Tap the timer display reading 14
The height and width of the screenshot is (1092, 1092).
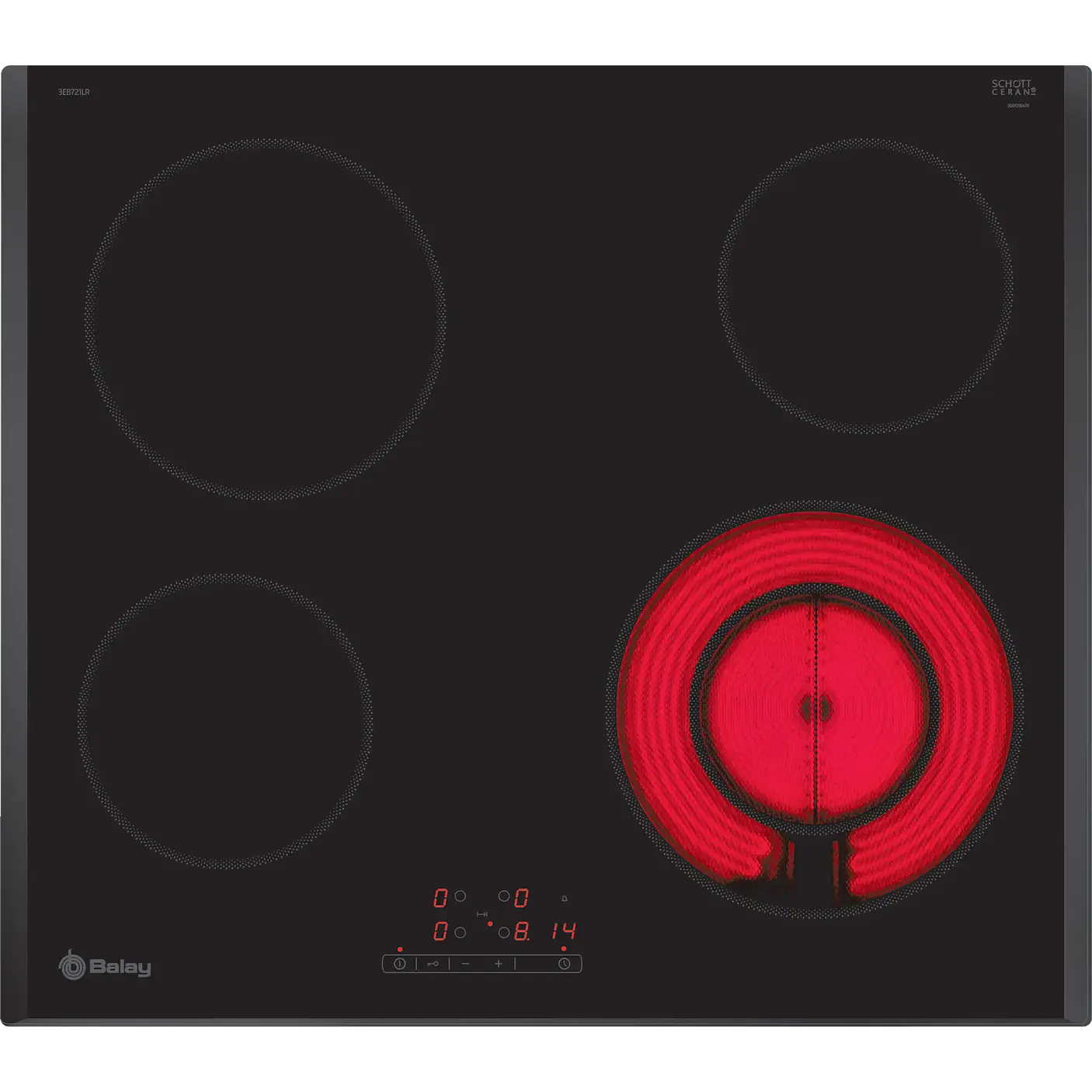pos(565,930)
